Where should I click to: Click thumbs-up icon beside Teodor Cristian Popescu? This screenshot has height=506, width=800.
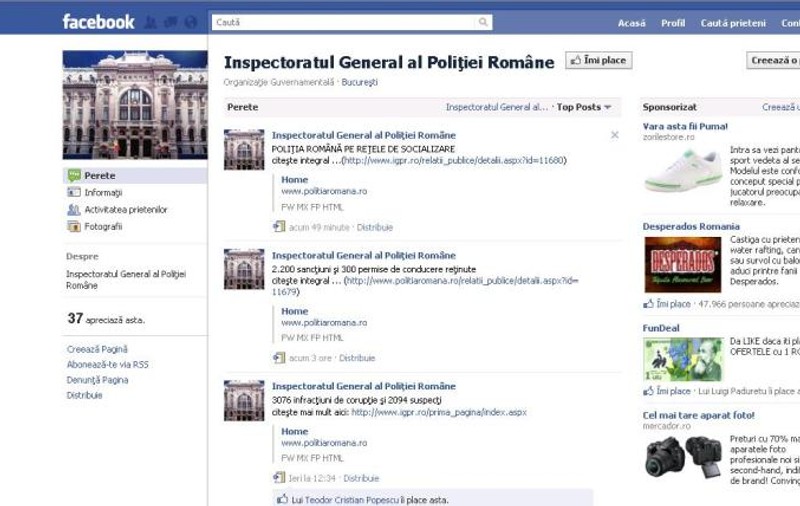pos(282,499)
